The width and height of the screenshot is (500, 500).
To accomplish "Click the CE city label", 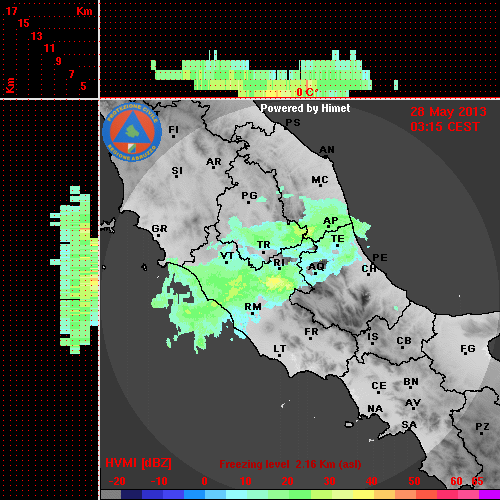I will (379, 387).
